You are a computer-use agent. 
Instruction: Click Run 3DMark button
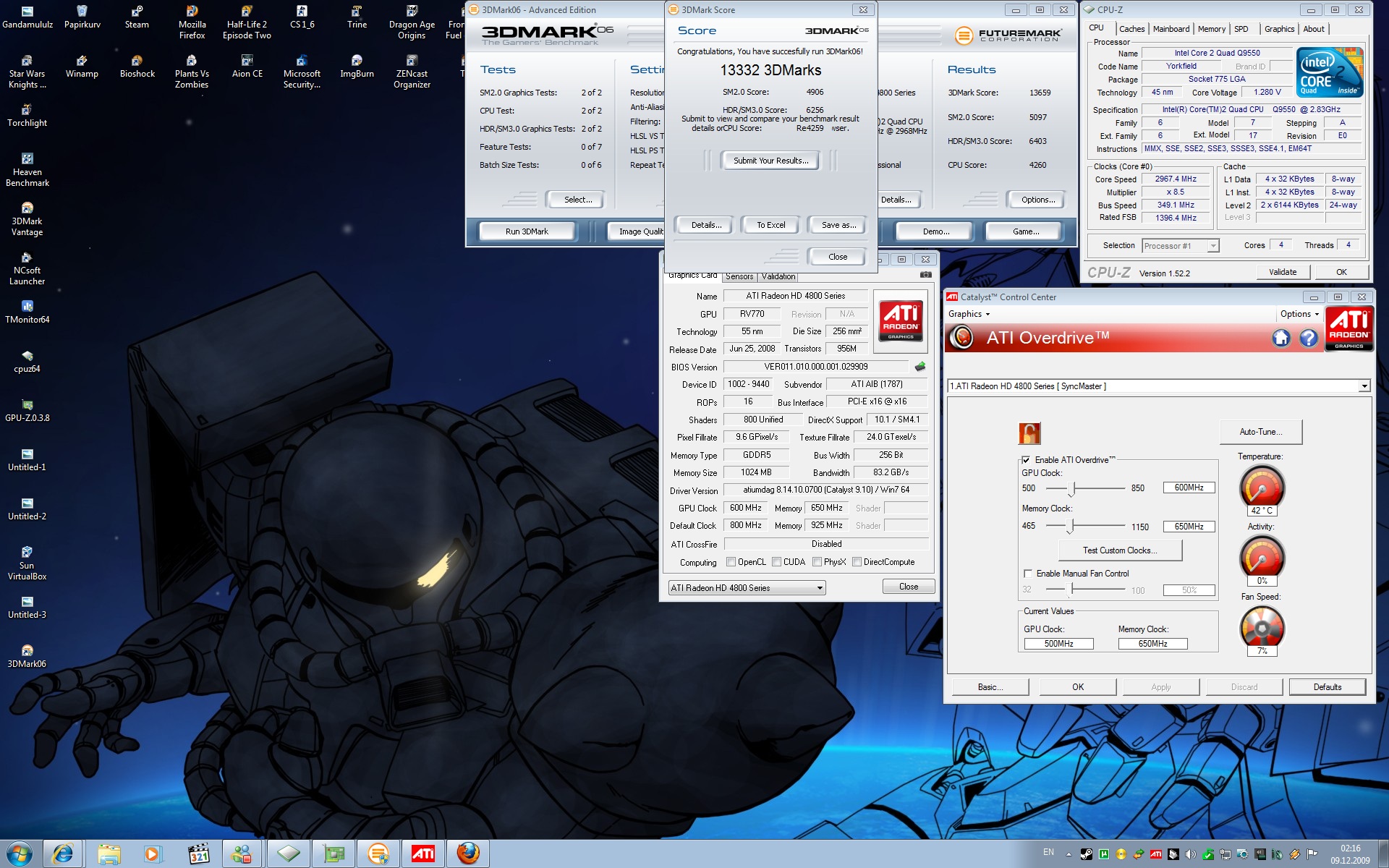click(527, 231)
